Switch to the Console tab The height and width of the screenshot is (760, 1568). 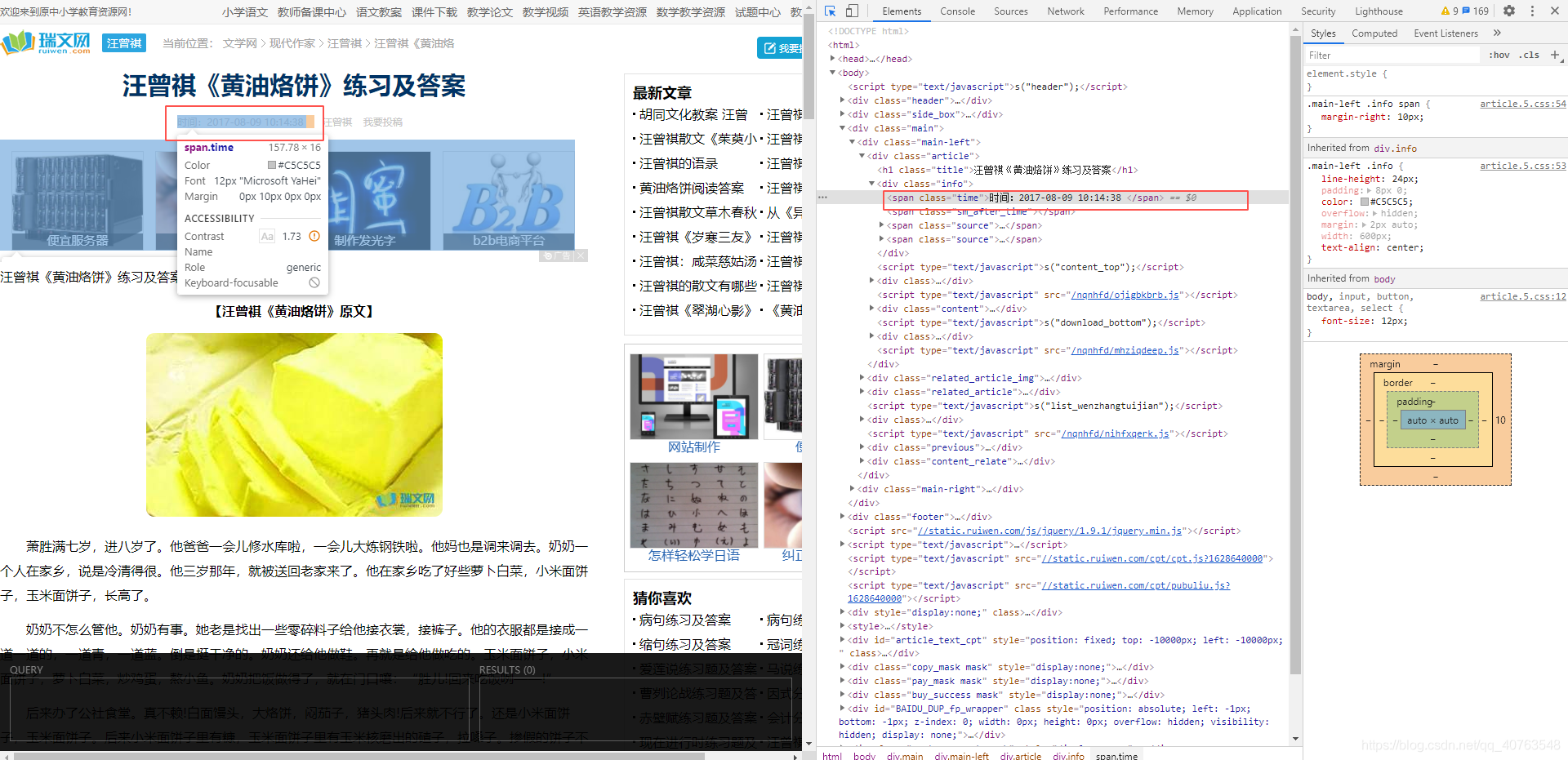click(x=957, y=11)
